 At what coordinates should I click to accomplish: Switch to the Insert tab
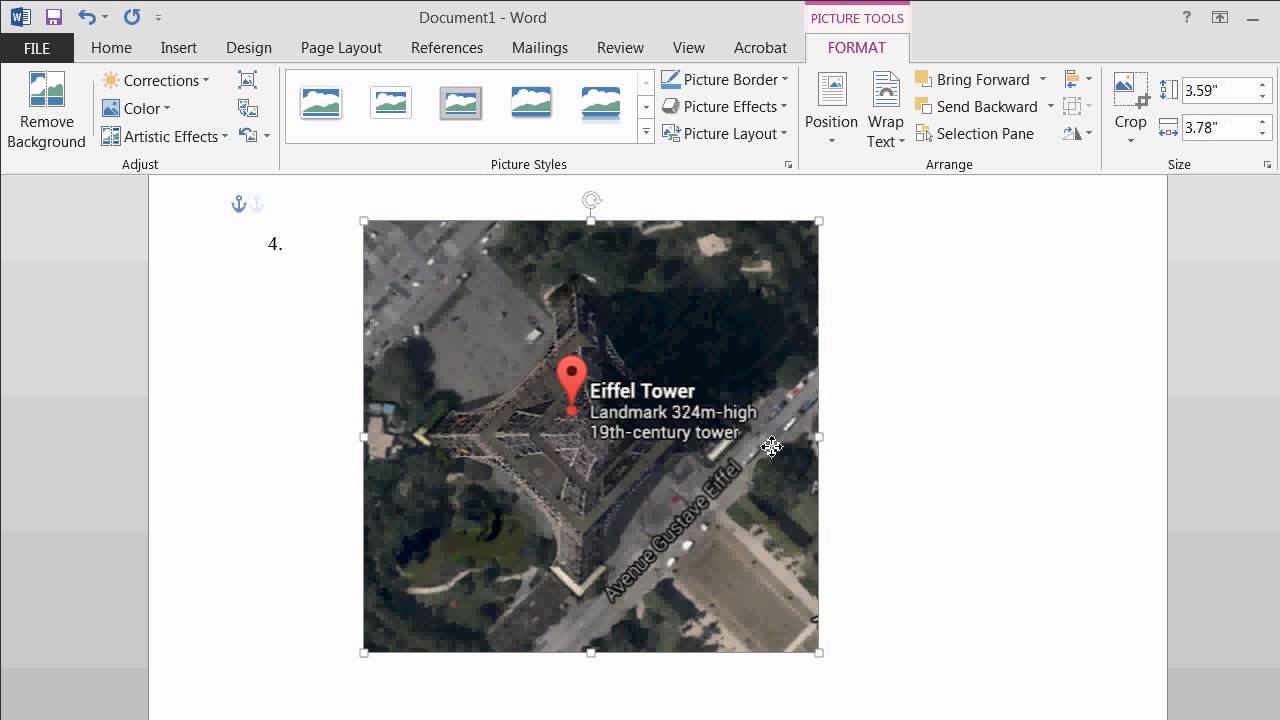179,47
